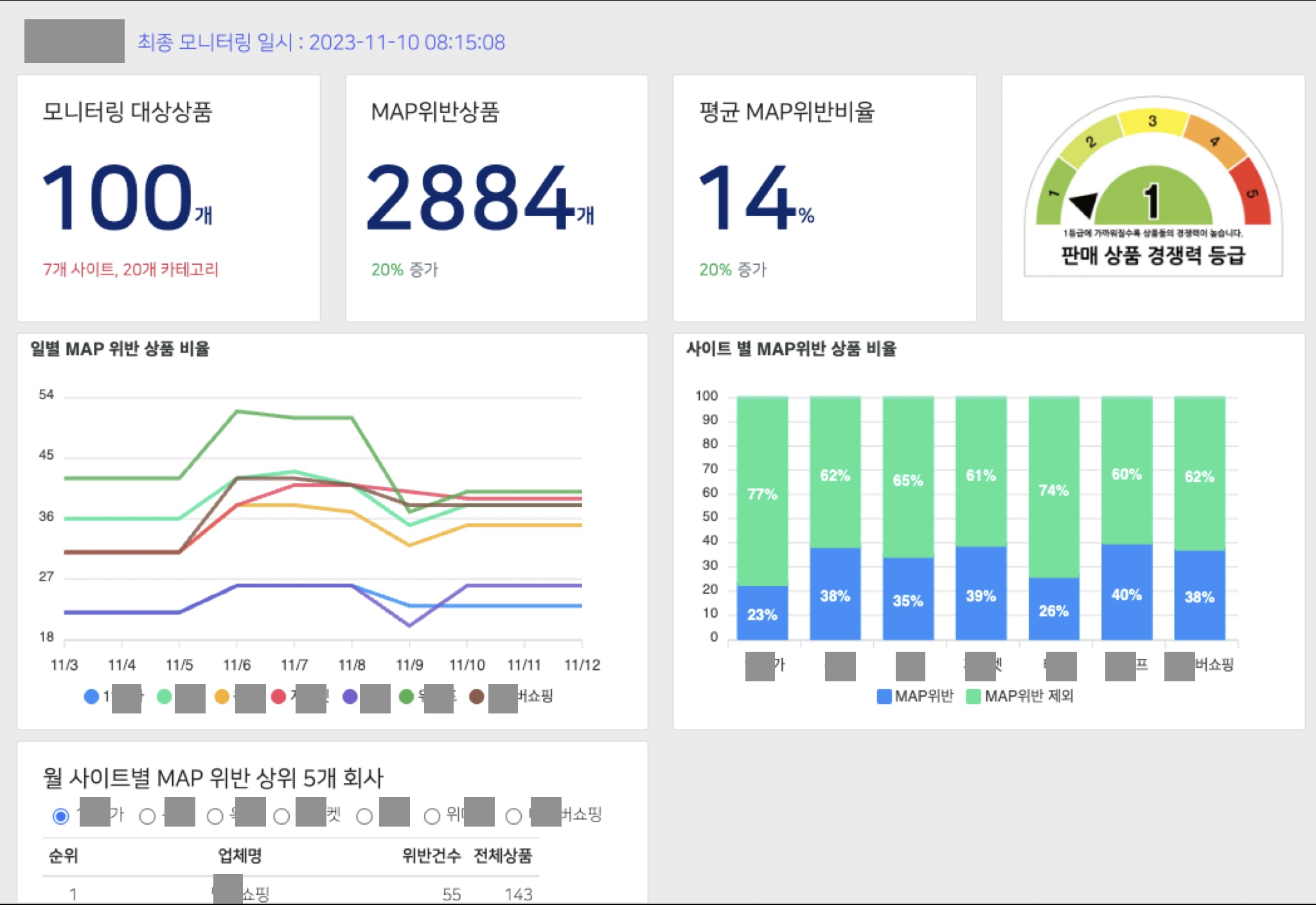
Task: Click the MAP위반 제외 green legend swatch
Action: pos(973,697)
